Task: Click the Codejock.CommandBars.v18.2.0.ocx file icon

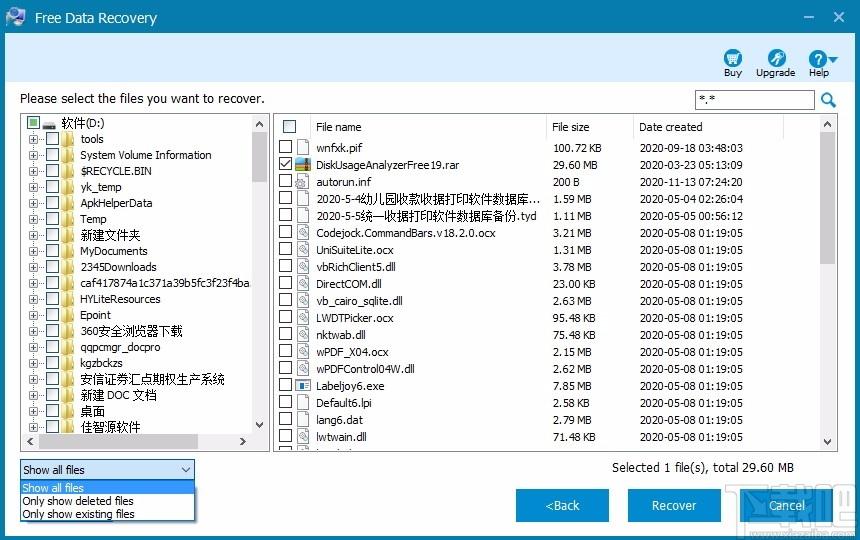Action: click(303, 232)
